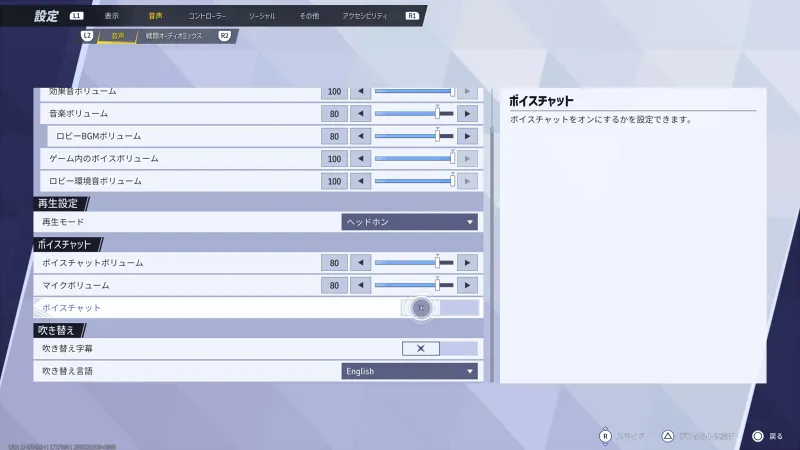800x450 pixels.
Task: Decrease ボイスチャットボリューム with the left arrow
Action: click(361, 263)
